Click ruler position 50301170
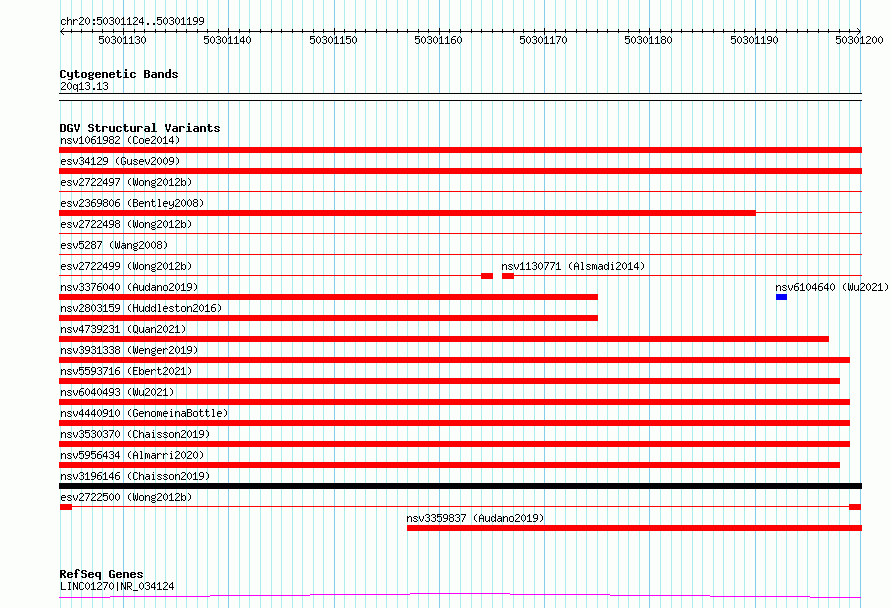 (543, 40)
